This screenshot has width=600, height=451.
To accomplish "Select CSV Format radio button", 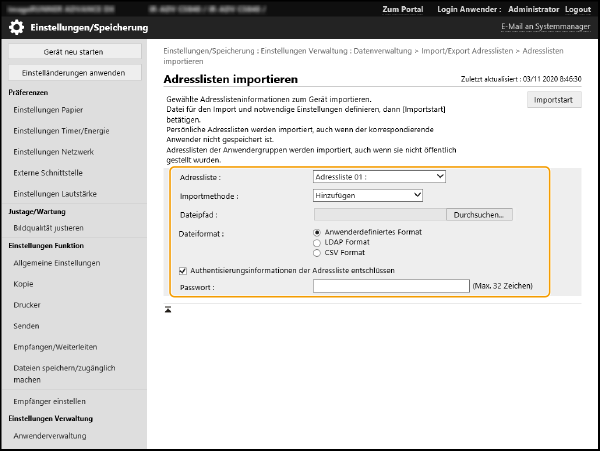I will pyautogui.click(x=318, y=253).
